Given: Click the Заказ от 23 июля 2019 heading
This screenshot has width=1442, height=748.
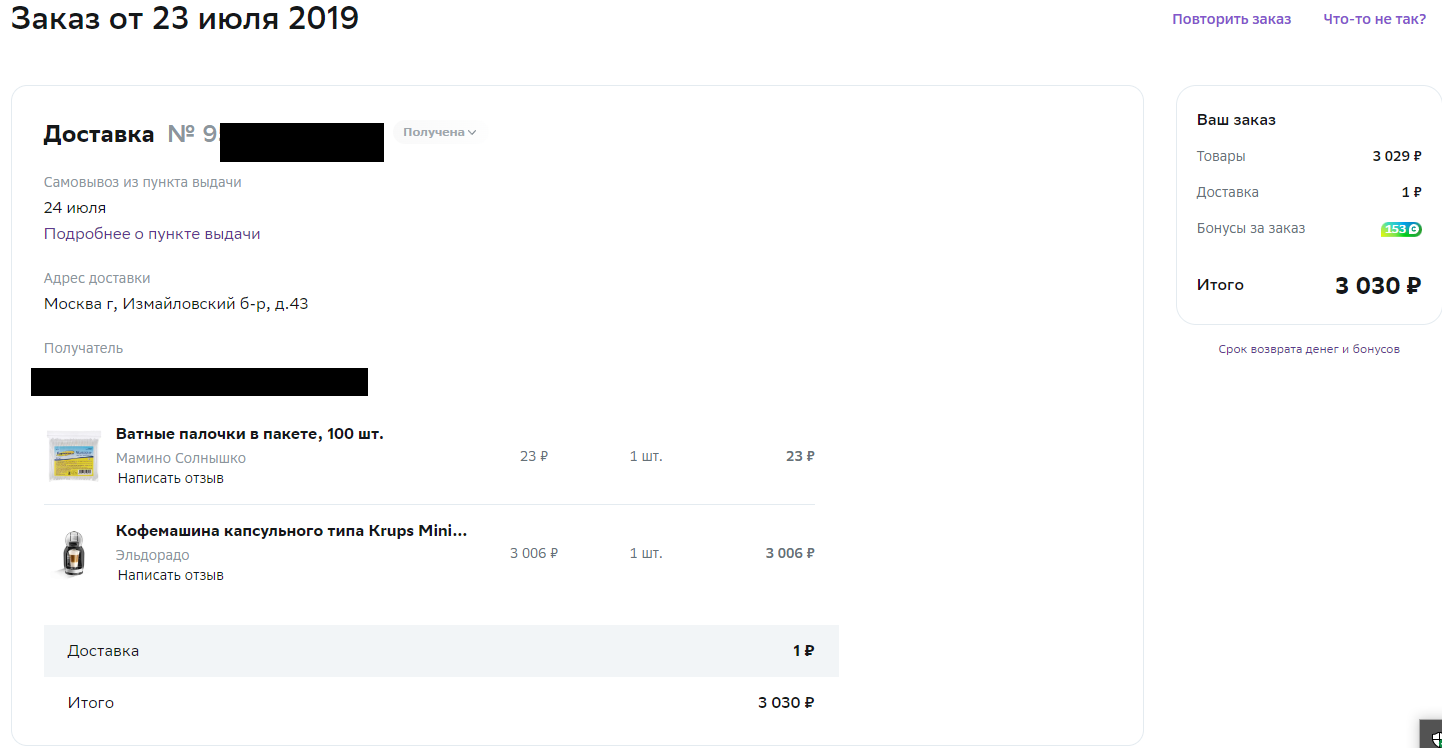Looking at the screenshot, I should 185,18.
